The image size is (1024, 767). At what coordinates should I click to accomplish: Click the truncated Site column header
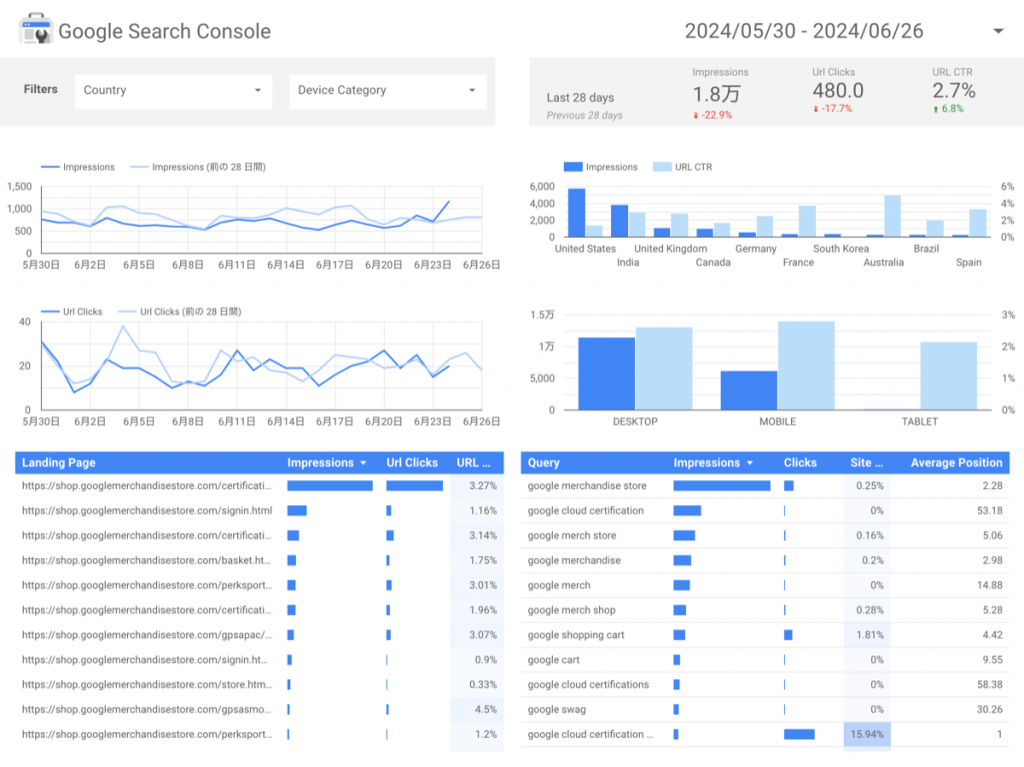point(867,463)
